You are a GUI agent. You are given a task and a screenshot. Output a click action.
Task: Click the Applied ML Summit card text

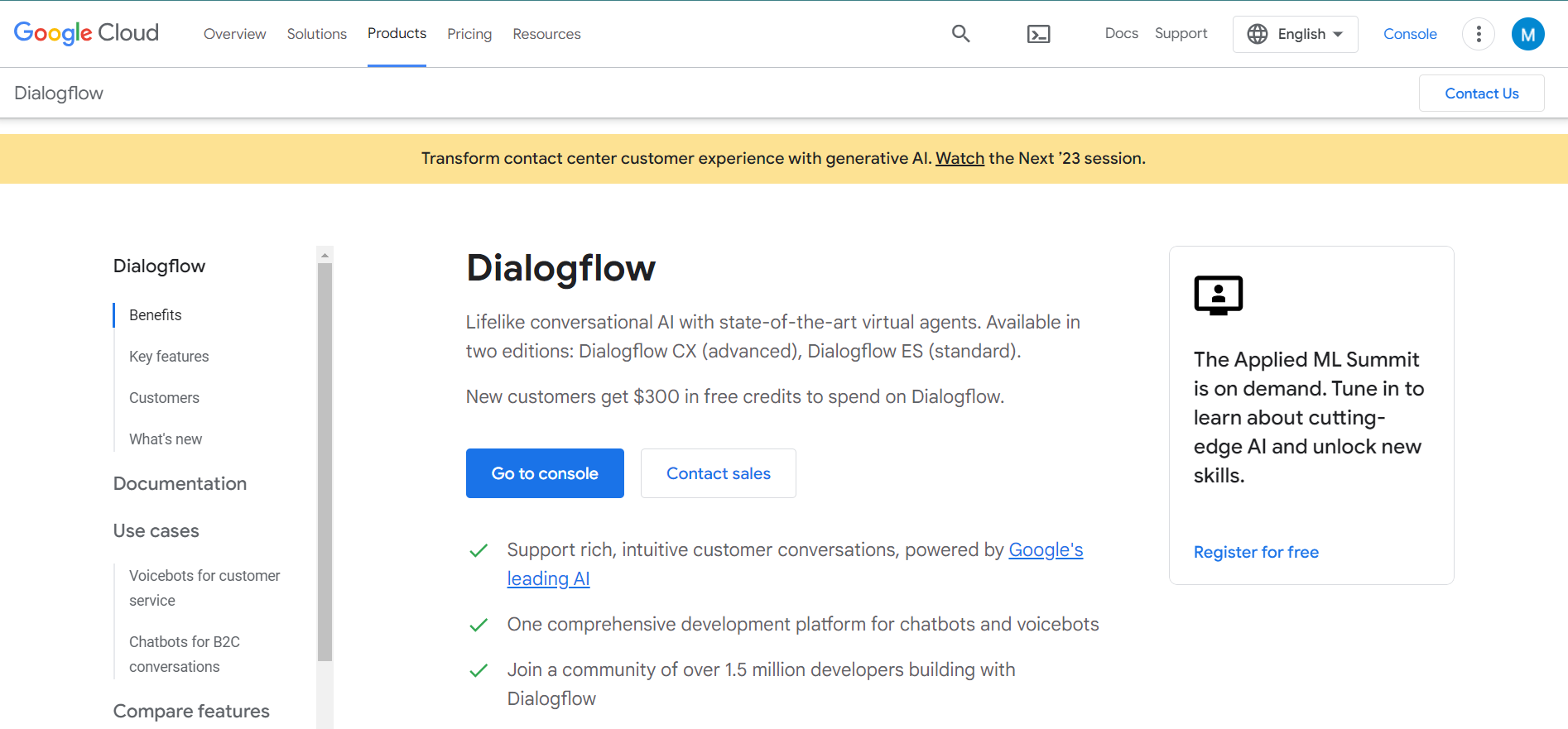pyautogui.click(x=1309, y=417)
